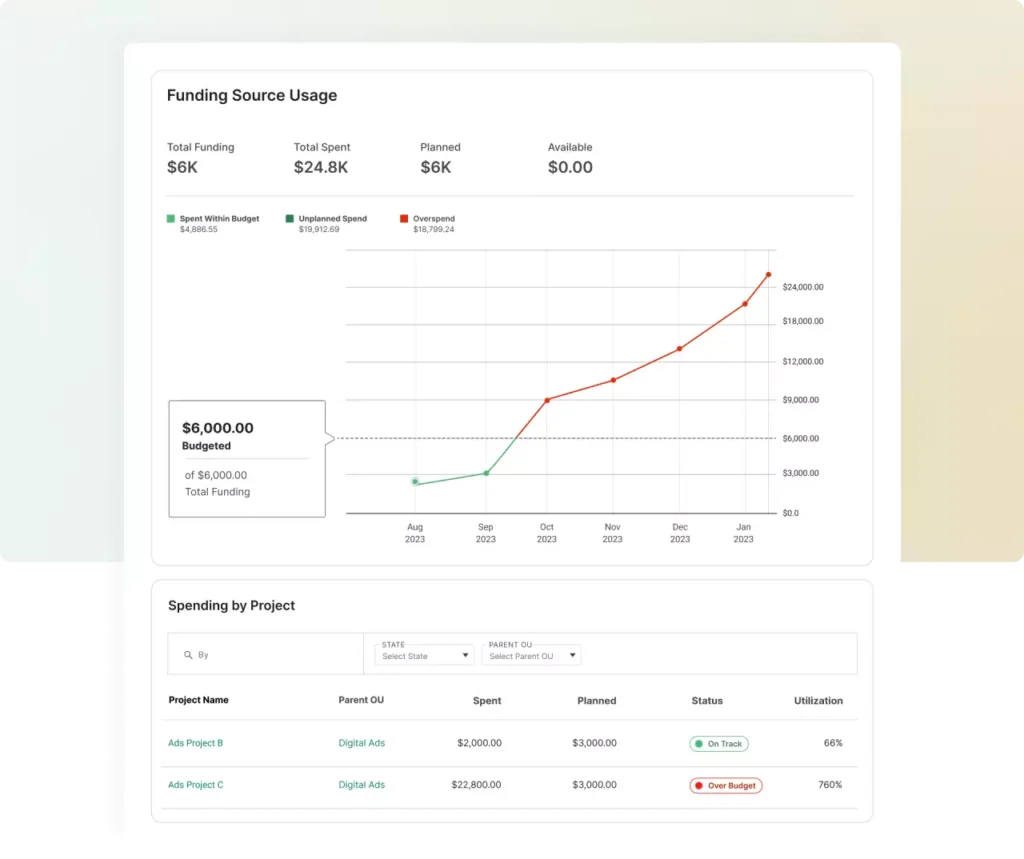
Task: Click the caret icon on the Parent OU selector
Action: pyautogui.click(x=573, y=656)
